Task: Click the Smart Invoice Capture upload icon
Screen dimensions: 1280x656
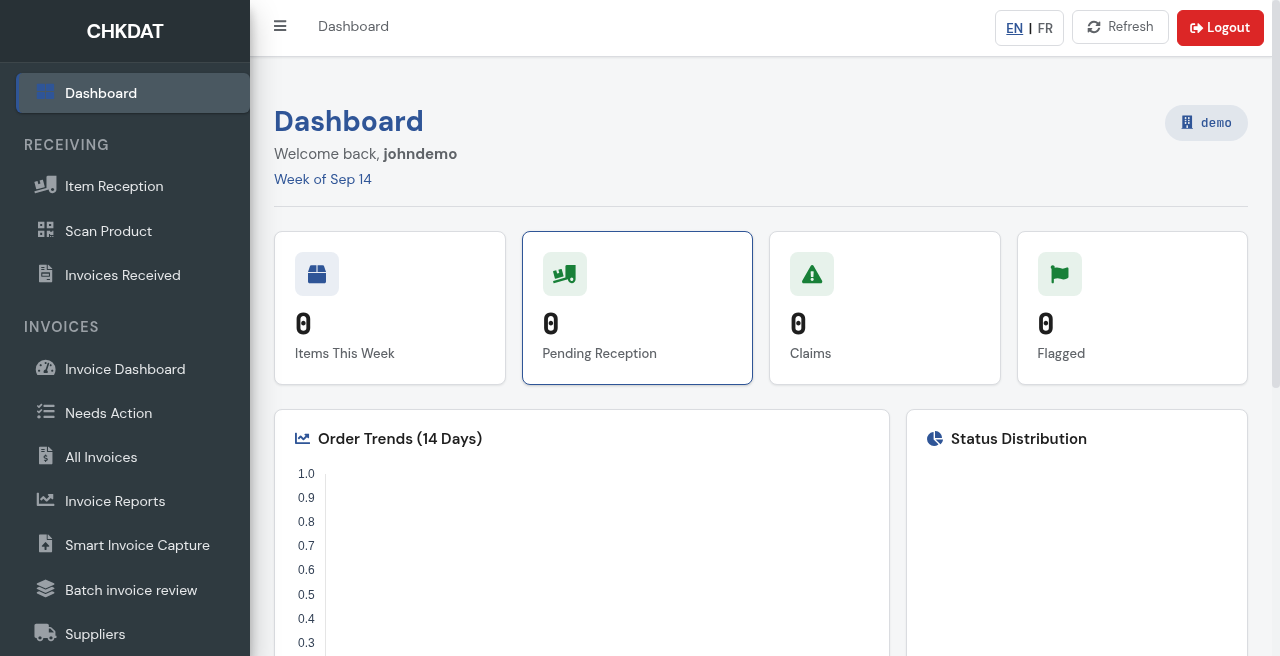Action: (45, 544)
